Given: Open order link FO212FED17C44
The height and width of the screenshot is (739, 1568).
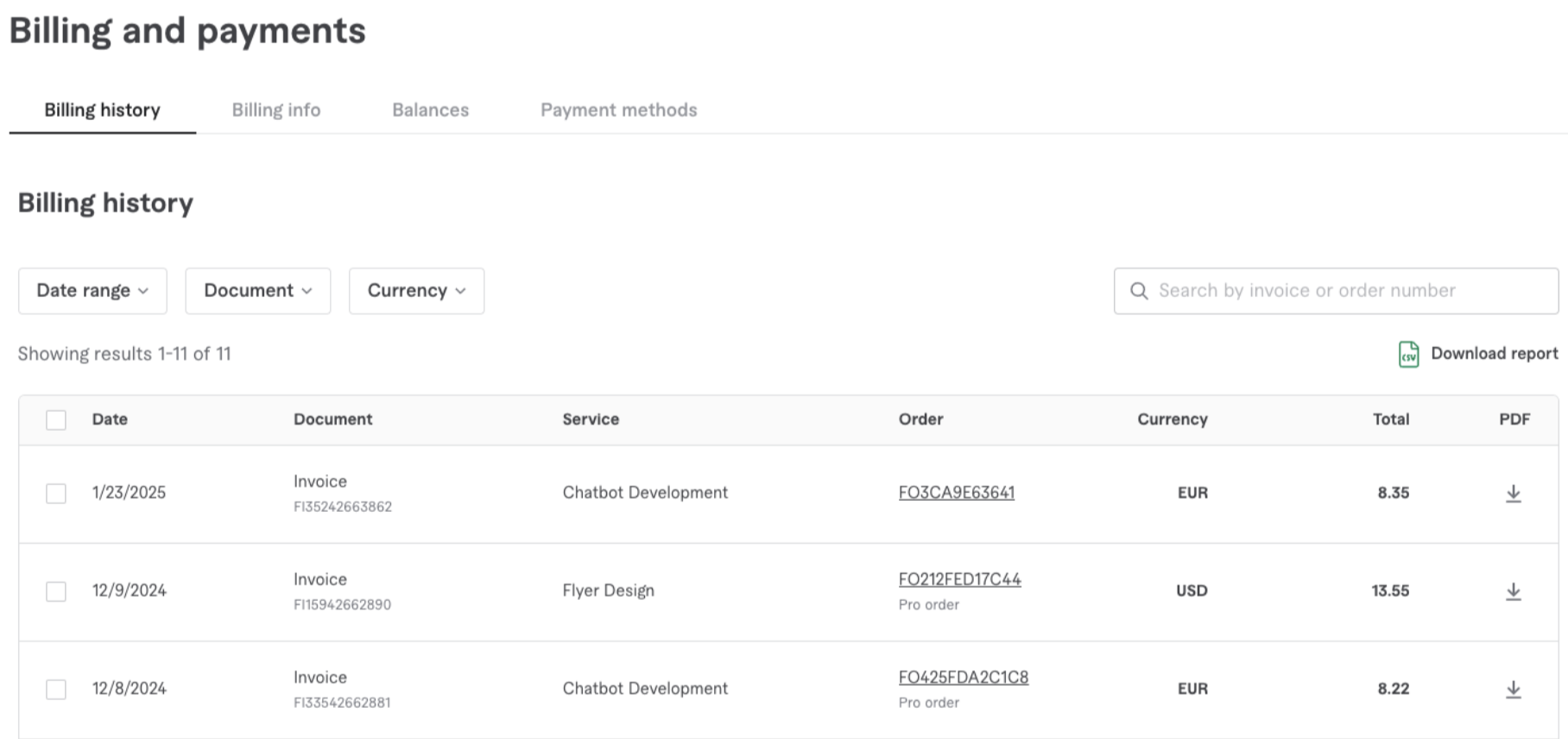Looking at the screenshot, I should [959, 579].
